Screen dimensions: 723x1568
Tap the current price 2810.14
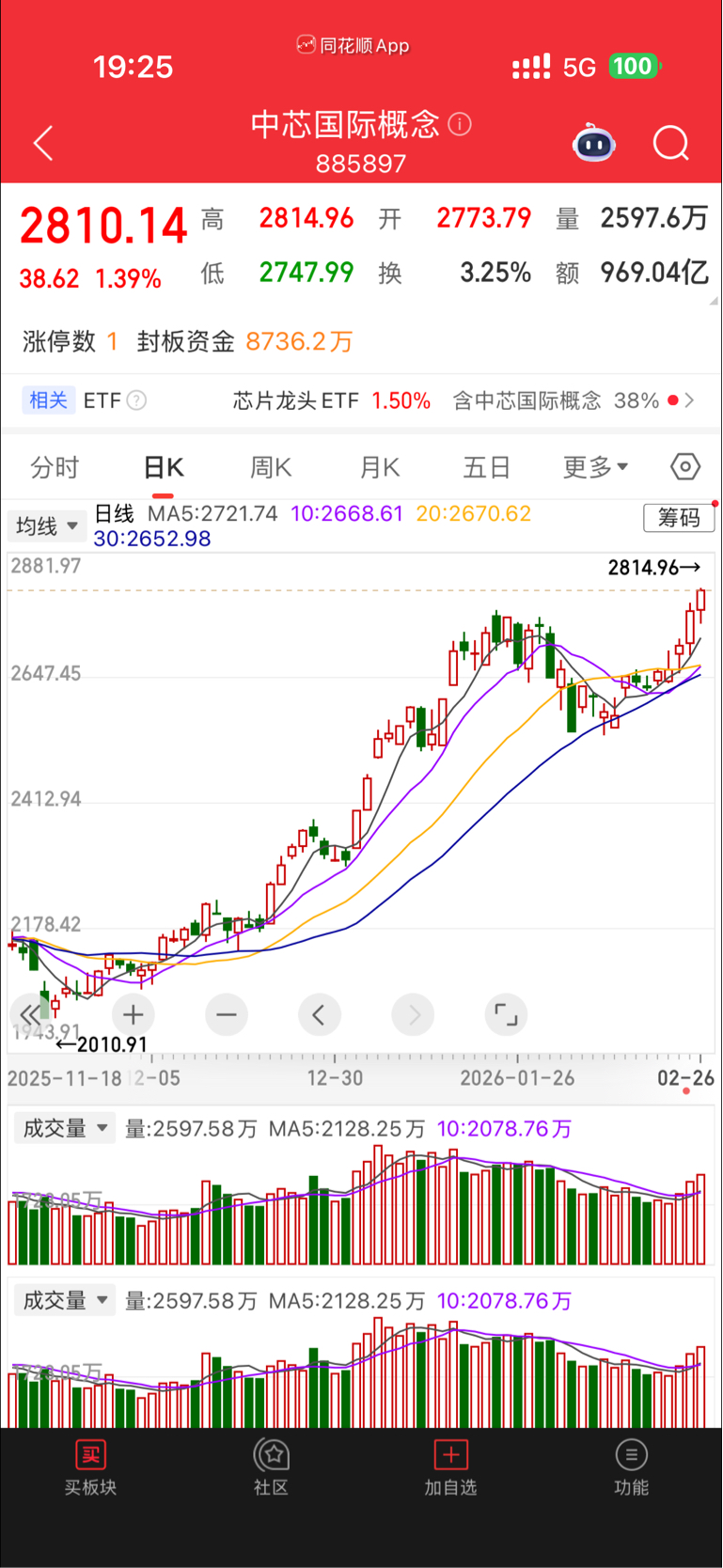pyautogui.click(x=103, y=227)
